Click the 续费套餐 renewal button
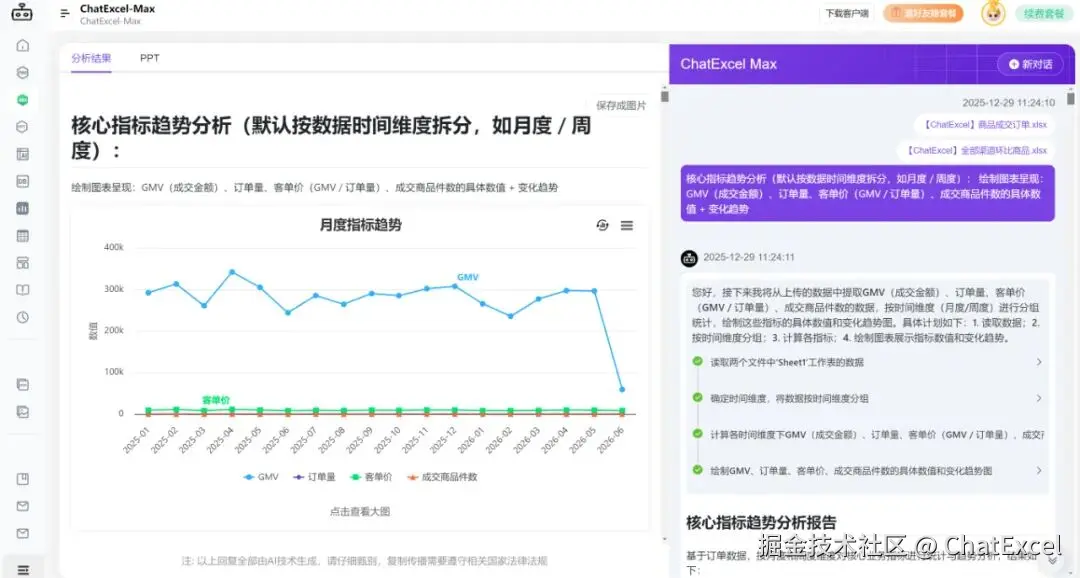Image resolution: width=1080 pixels, height=578 pixels. 1043,13
